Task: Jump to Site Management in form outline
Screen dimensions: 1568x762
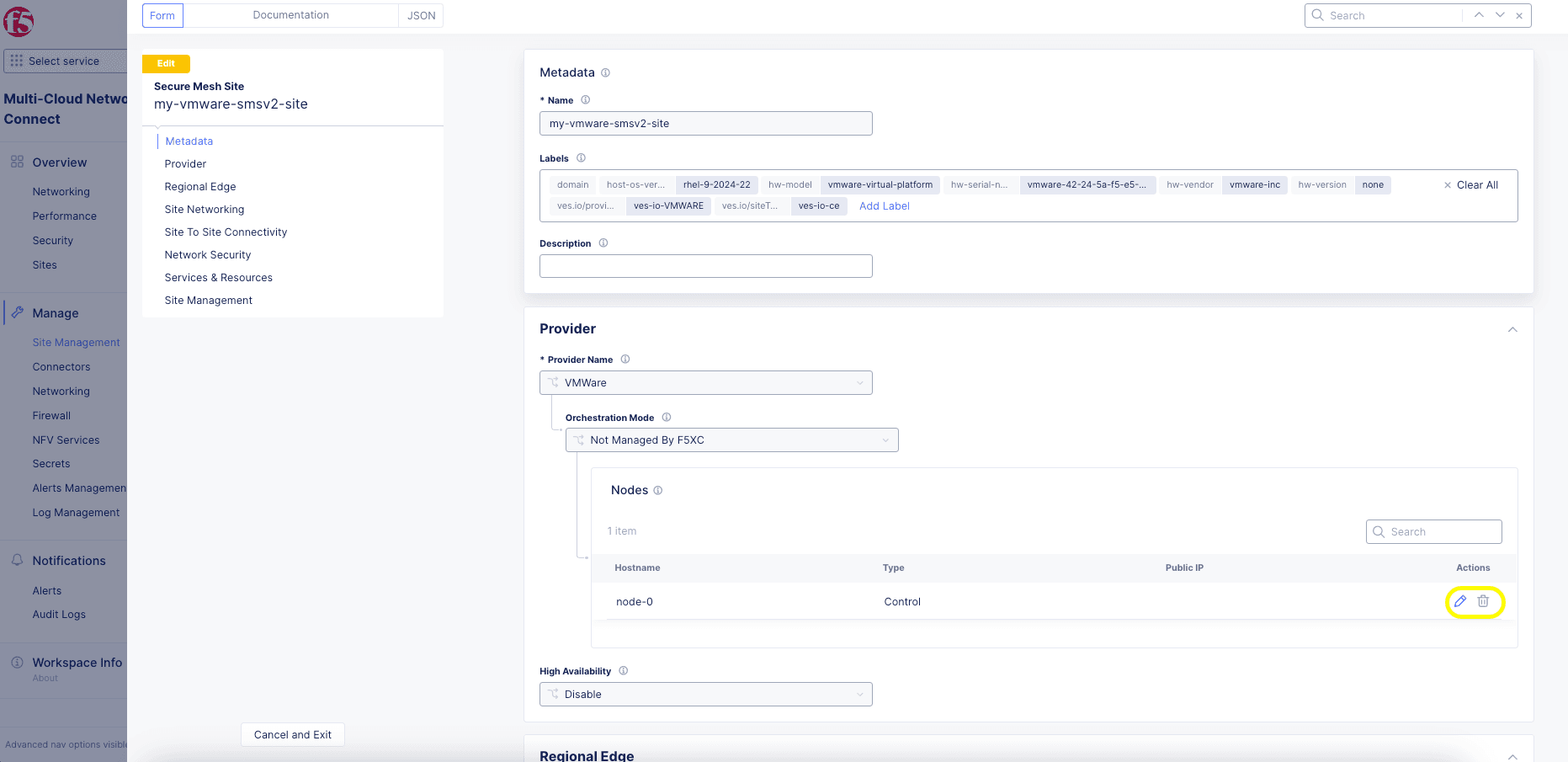Action: (209, 300)
